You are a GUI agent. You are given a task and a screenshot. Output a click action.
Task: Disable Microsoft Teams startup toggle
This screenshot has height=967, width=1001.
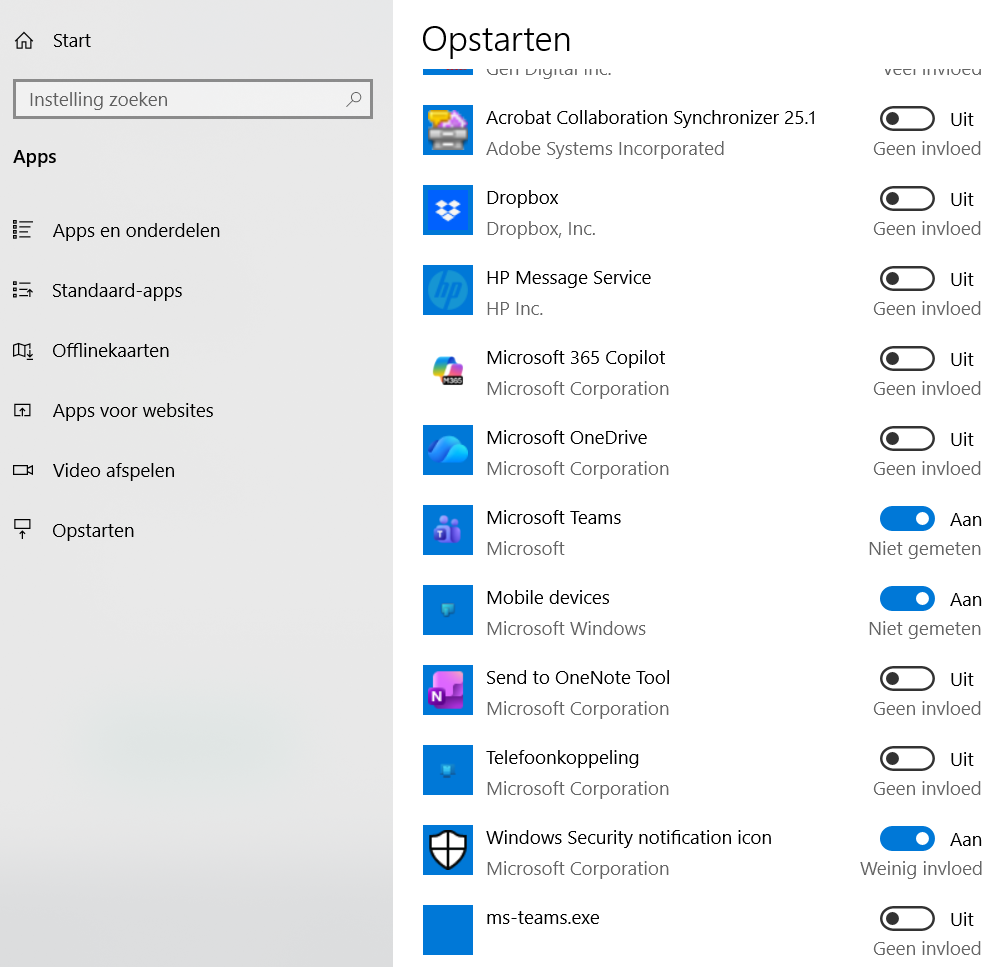907,519
